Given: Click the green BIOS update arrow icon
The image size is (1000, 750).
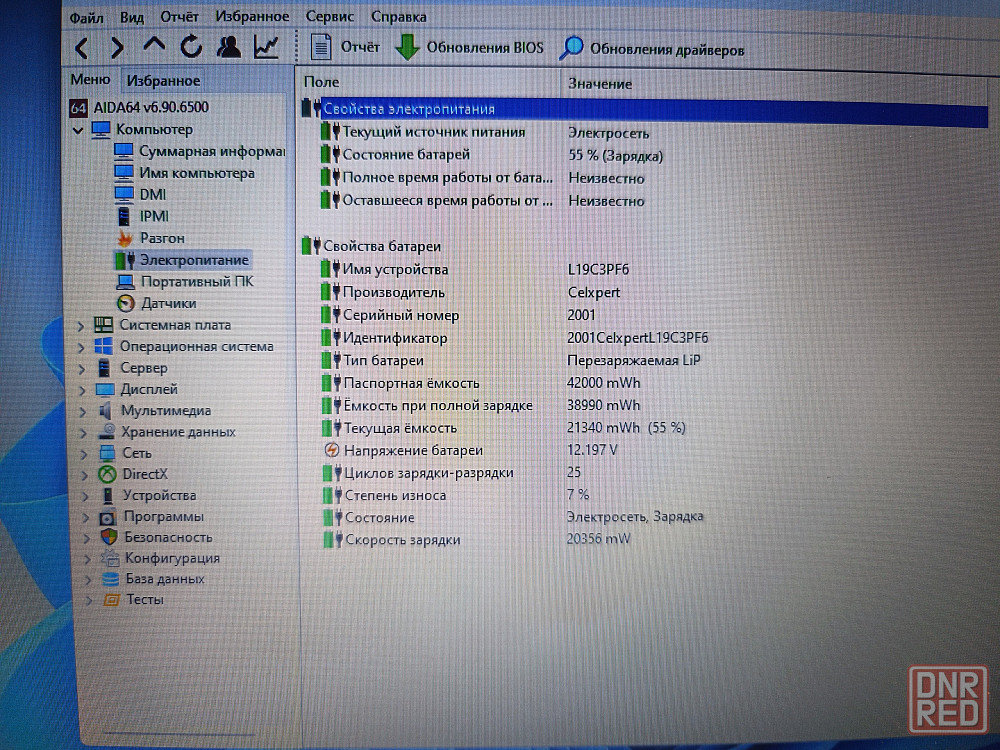Looking at the screenshot, I should (407, 48).
